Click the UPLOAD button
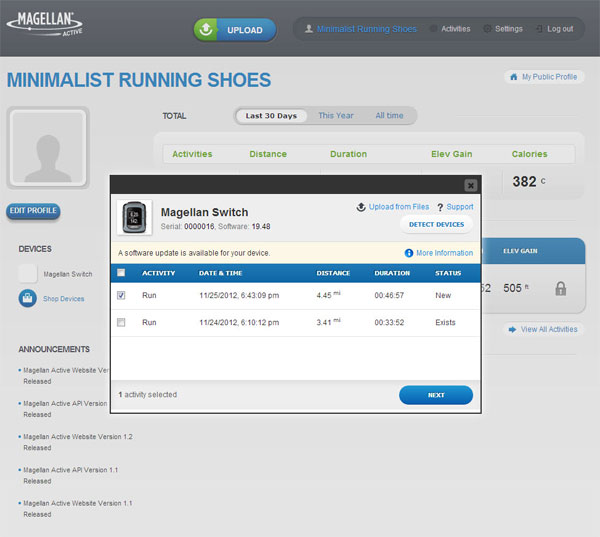 235,30
